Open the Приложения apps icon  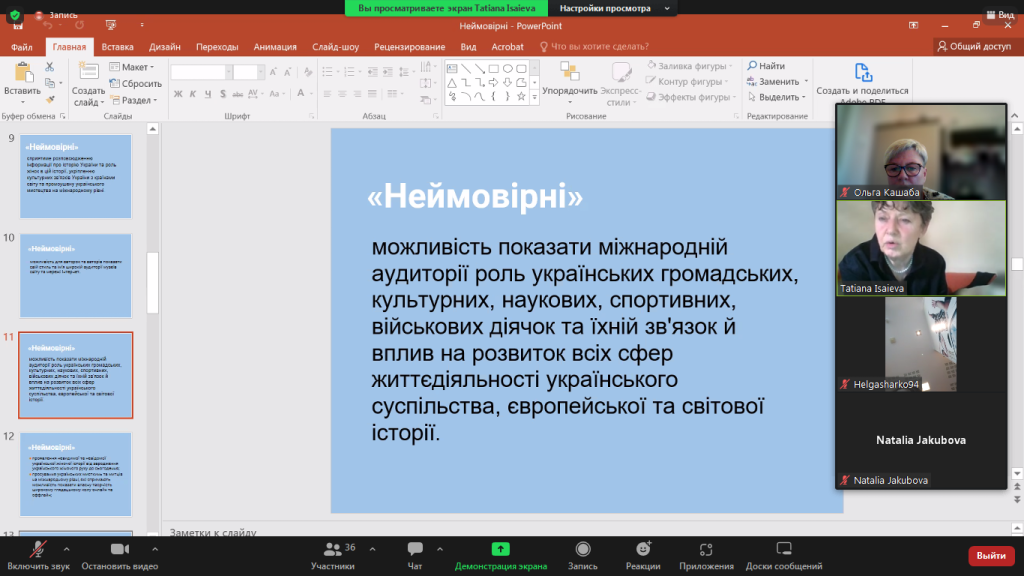coord(706,549)
